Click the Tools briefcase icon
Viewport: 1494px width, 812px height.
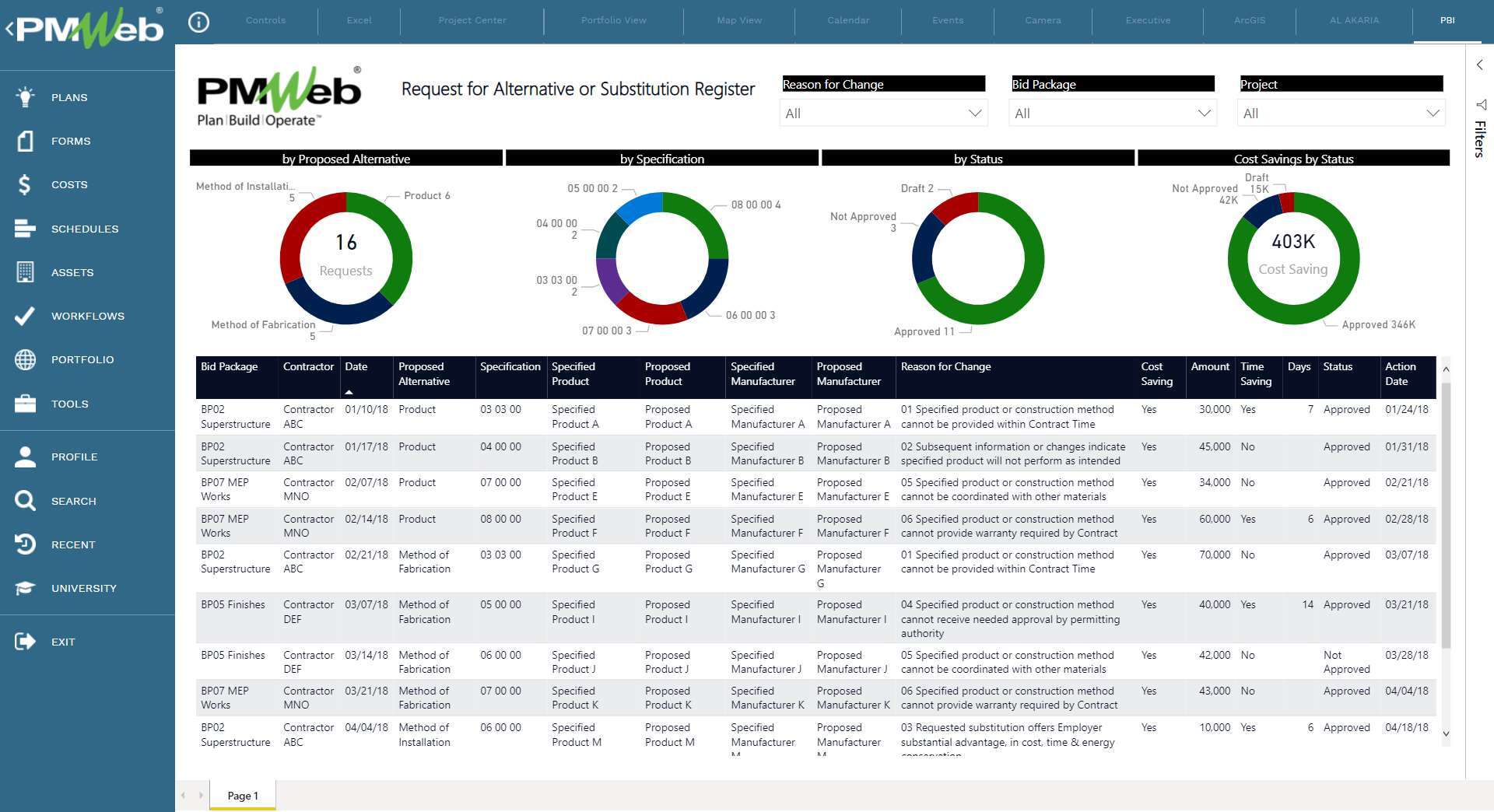(x=26, y=404)
